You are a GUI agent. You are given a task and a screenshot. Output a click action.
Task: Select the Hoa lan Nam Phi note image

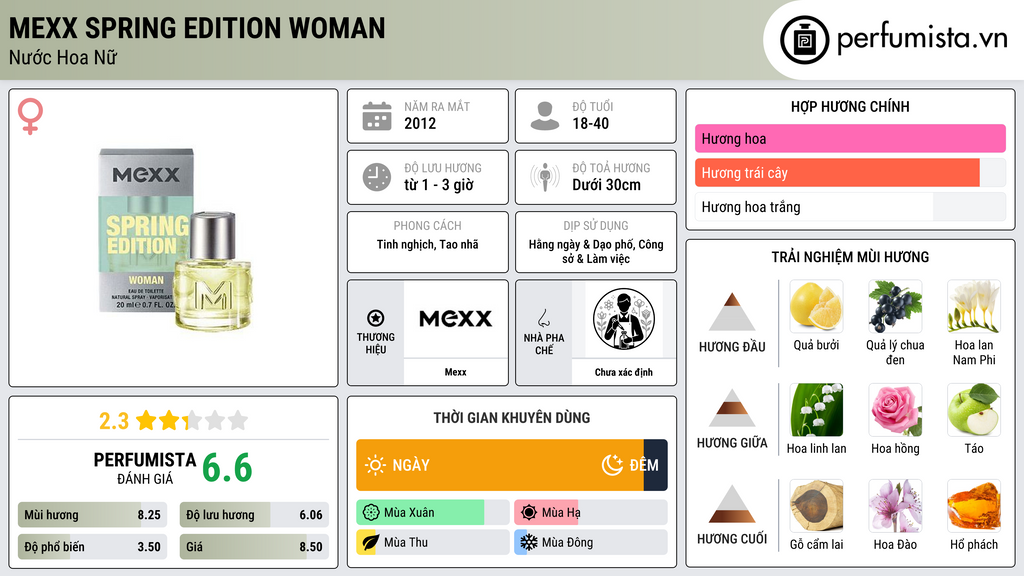974,306
